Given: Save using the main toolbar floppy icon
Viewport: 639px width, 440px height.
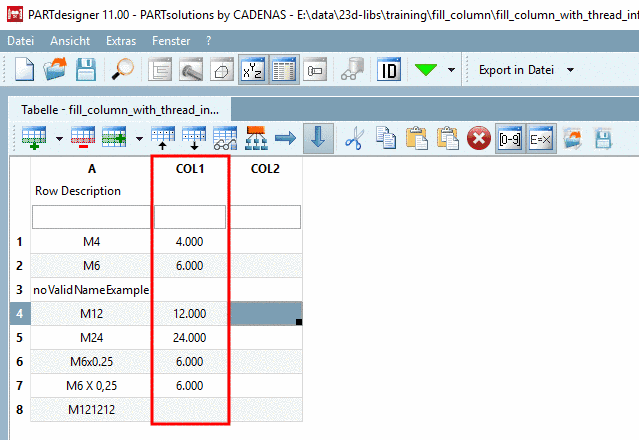Looking at the screenshot, I should point(86,70).
